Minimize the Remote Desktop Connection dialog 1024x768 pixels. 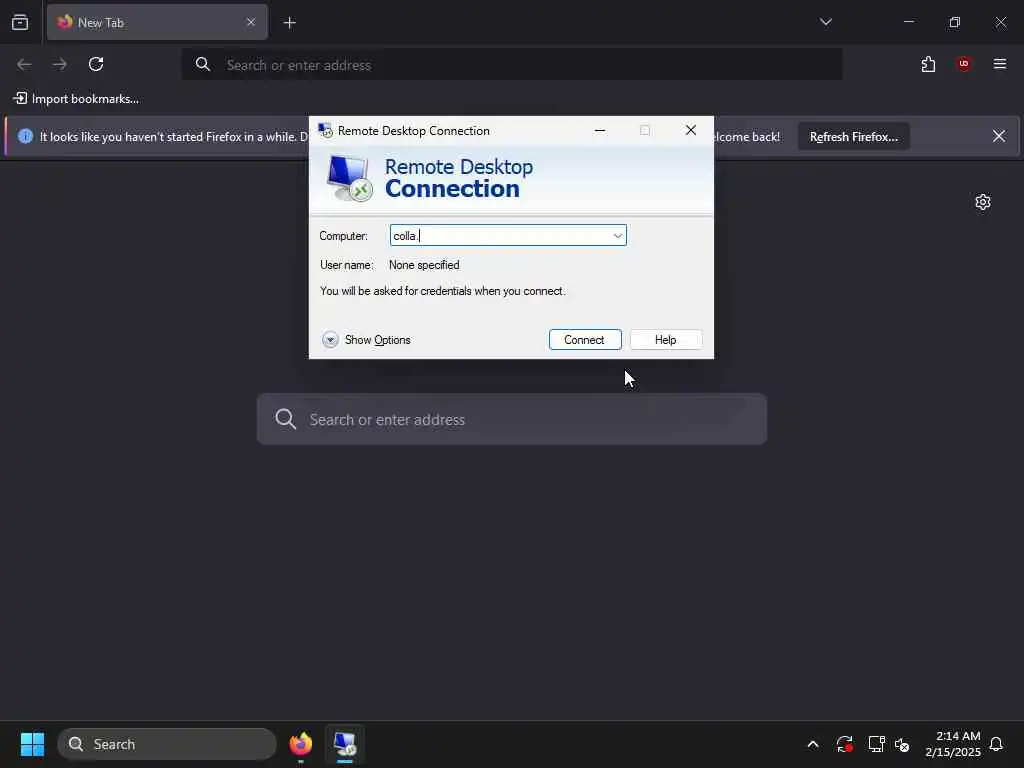point(600,131)
